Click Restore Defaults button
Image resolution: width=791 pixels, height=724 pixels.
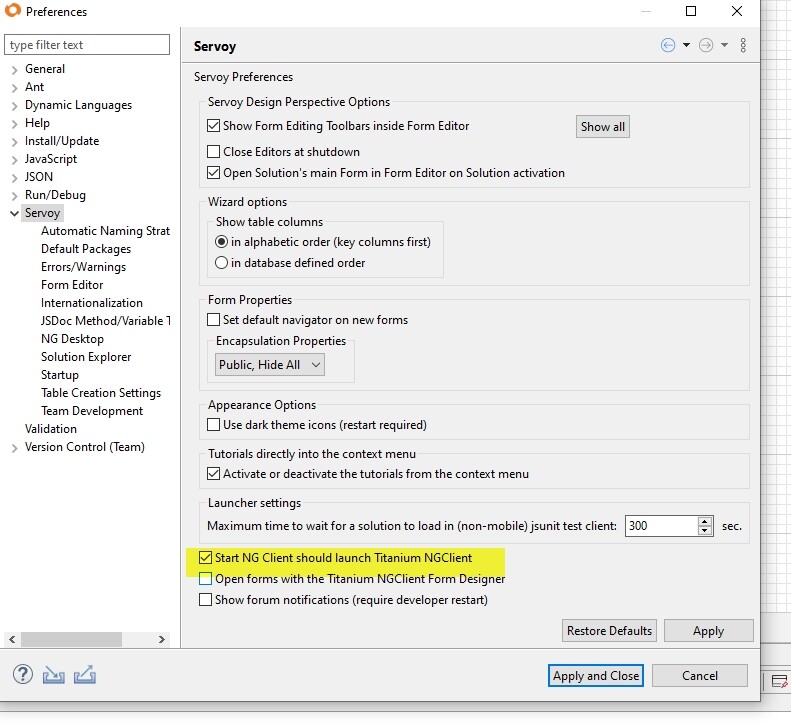pos(609,631)
